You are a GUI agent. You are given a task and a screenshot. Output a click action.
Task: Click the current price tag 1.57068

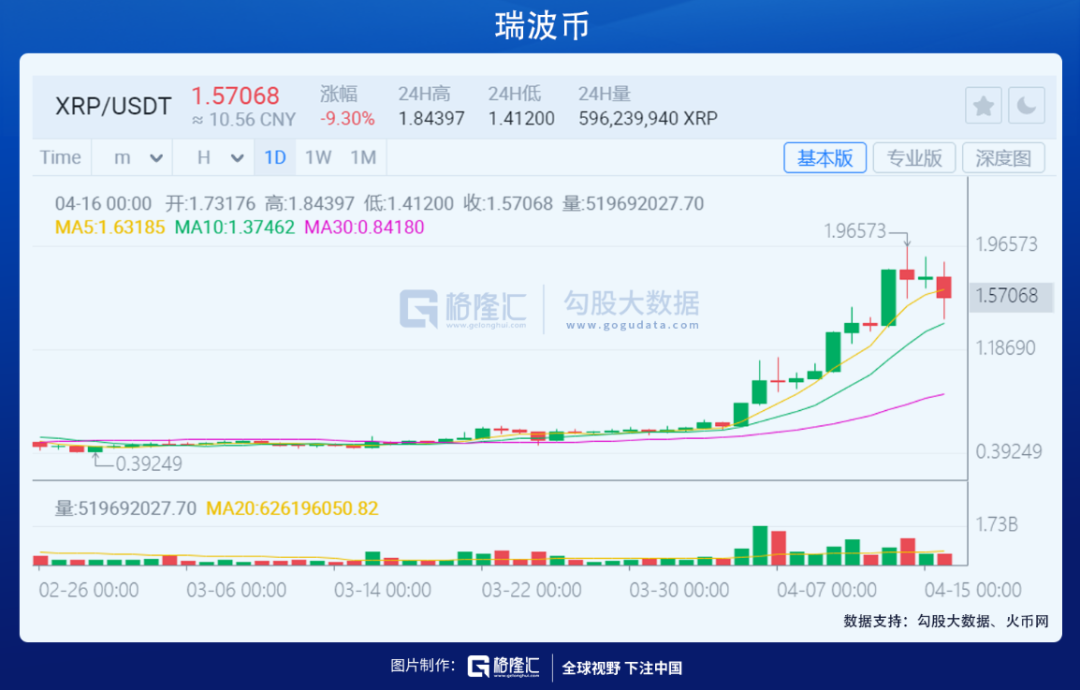click(1010, 296)
